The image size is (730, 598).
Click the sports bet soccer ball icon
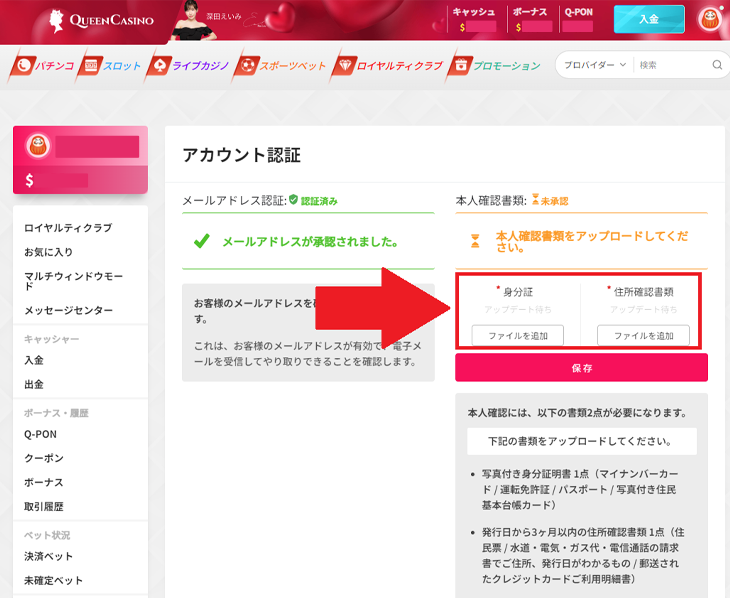pos(246,66)
